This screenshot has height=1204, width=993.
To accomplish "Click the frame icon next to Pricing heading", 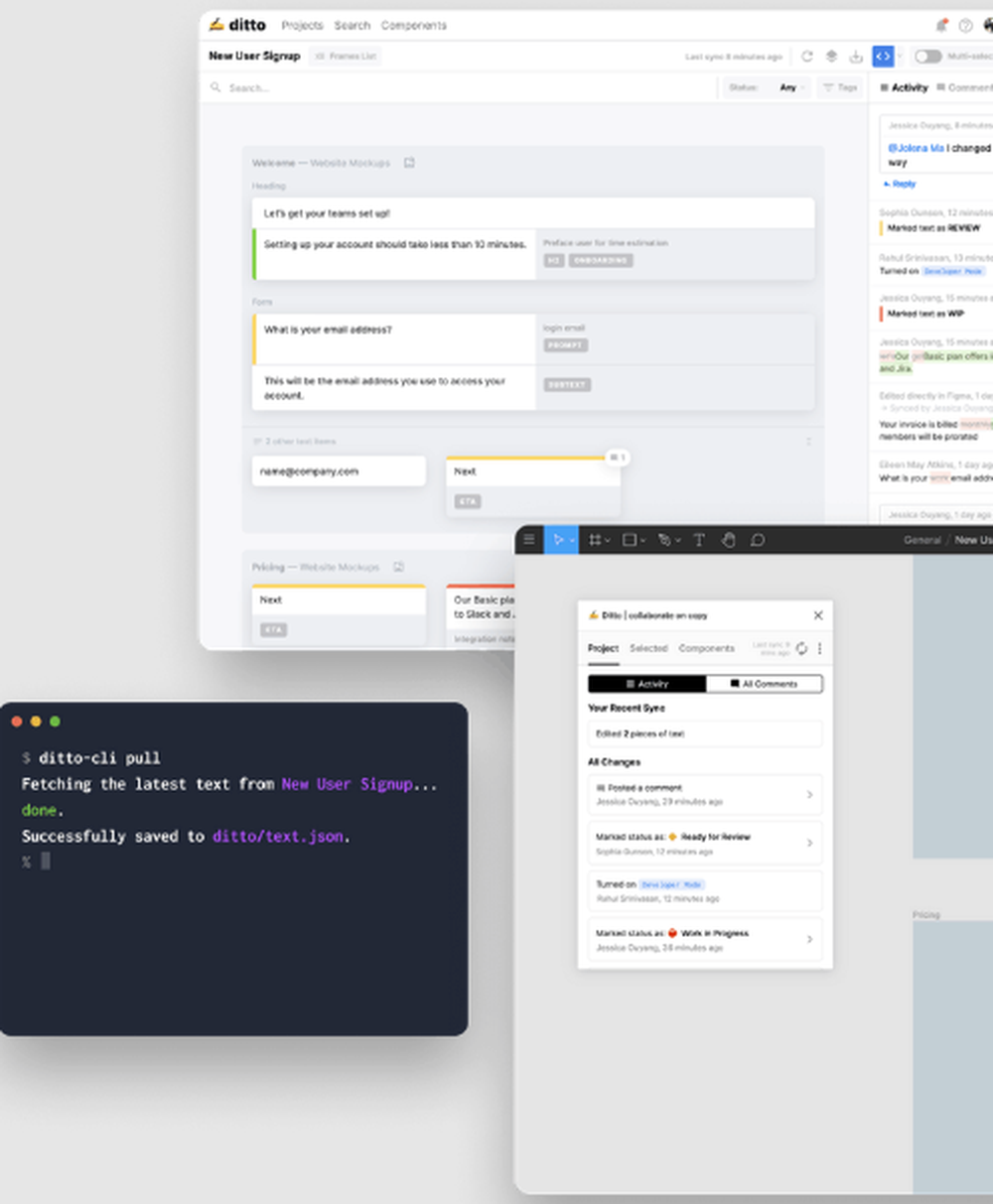I will tap(398, 567).
